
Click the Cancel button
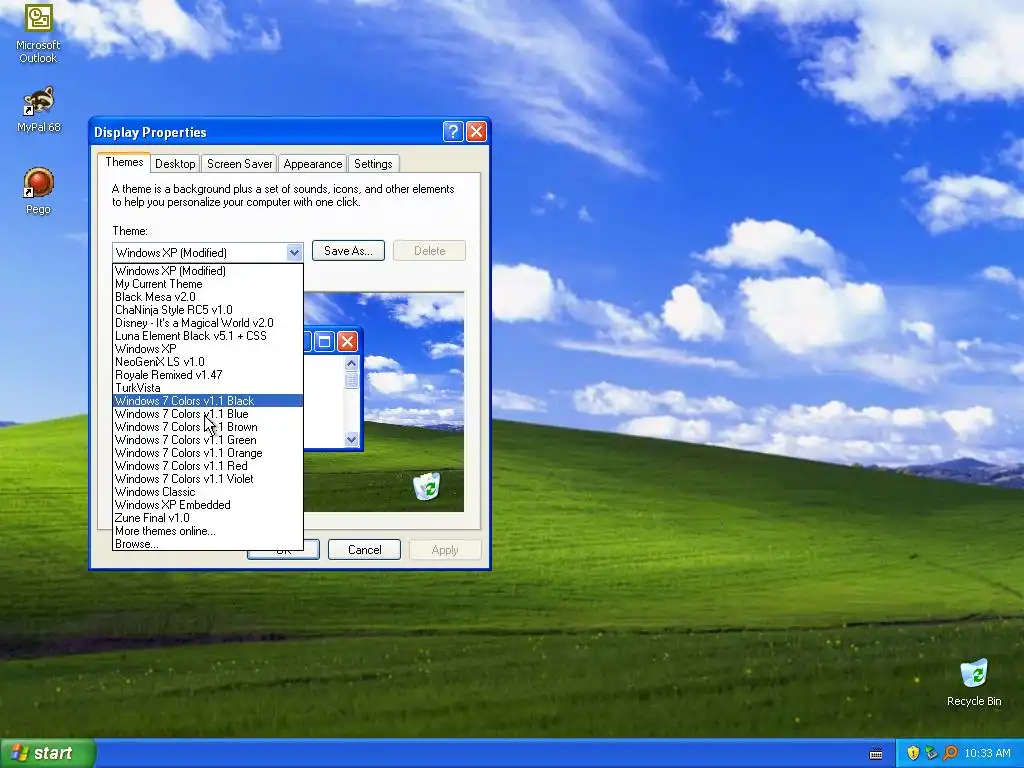[364, 550]
